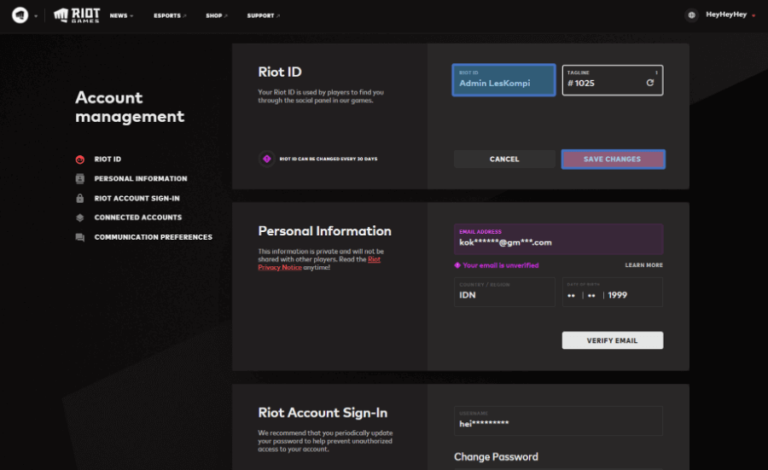
Task: Click the tagline refresh icon
Action: [650, 83]
